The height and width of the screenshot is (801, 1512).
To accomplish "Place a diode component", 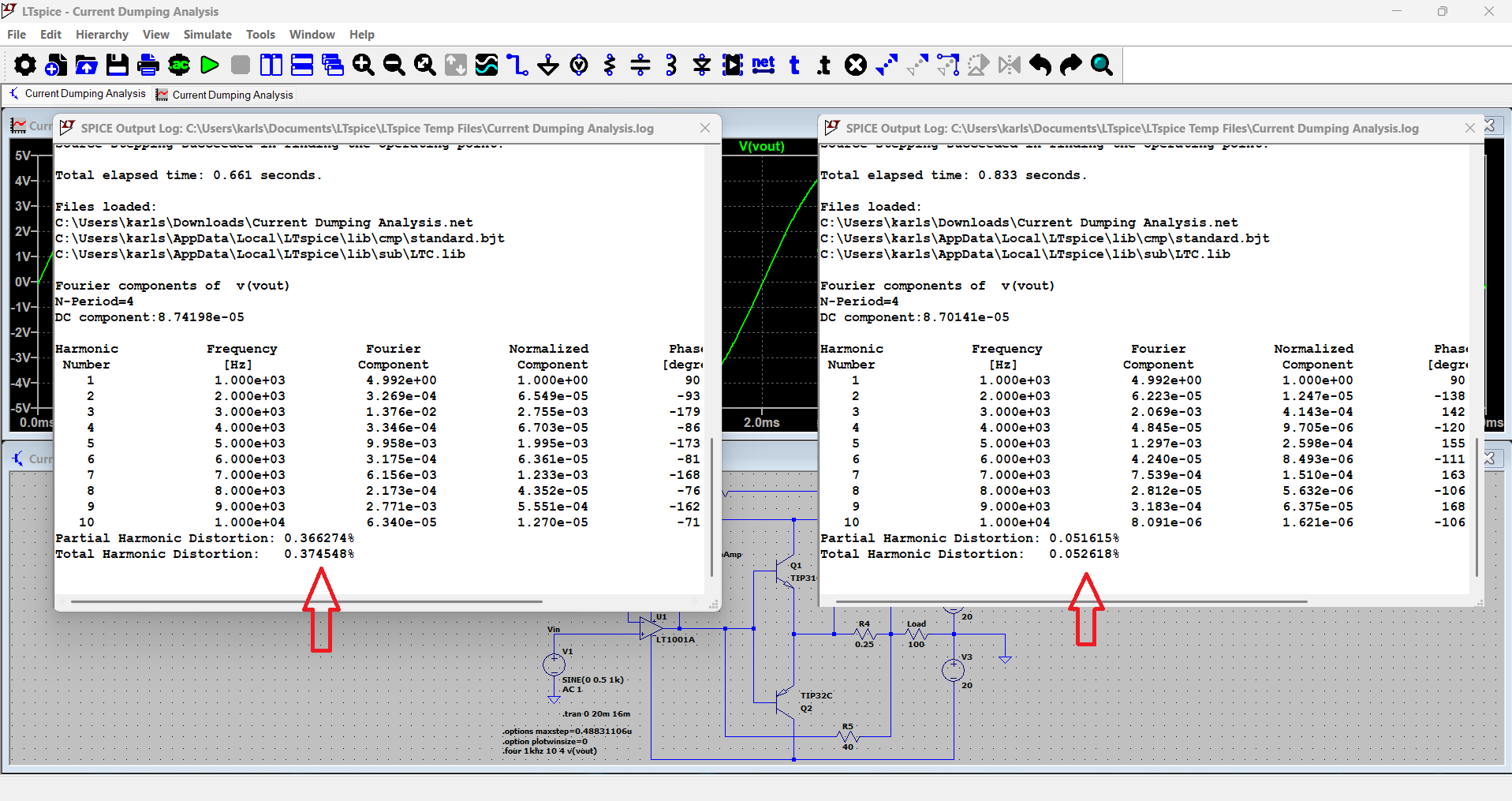I will click(x=702, y=65).
